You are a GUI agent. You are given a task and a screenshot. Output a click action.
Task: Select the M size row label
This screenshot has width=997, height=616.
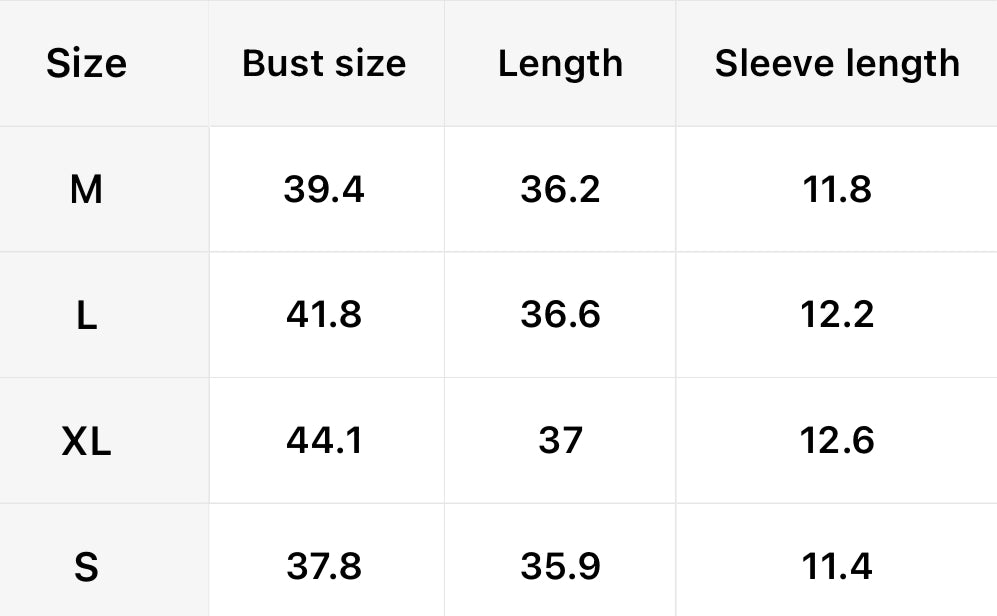point(87,189)
